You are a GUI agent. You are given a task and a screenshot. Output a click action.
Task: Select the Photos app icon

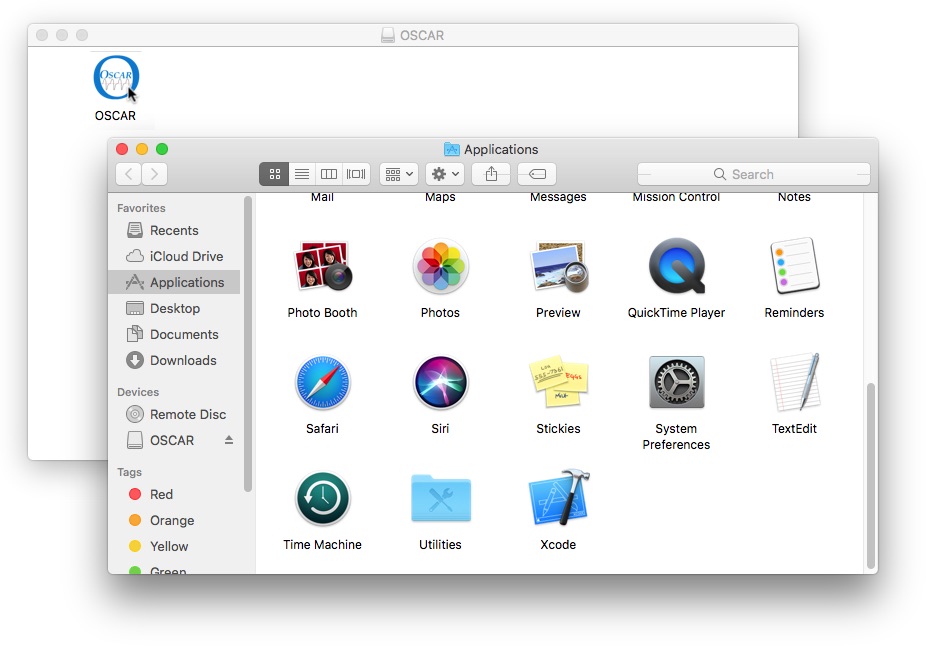(x=441, y=266)
